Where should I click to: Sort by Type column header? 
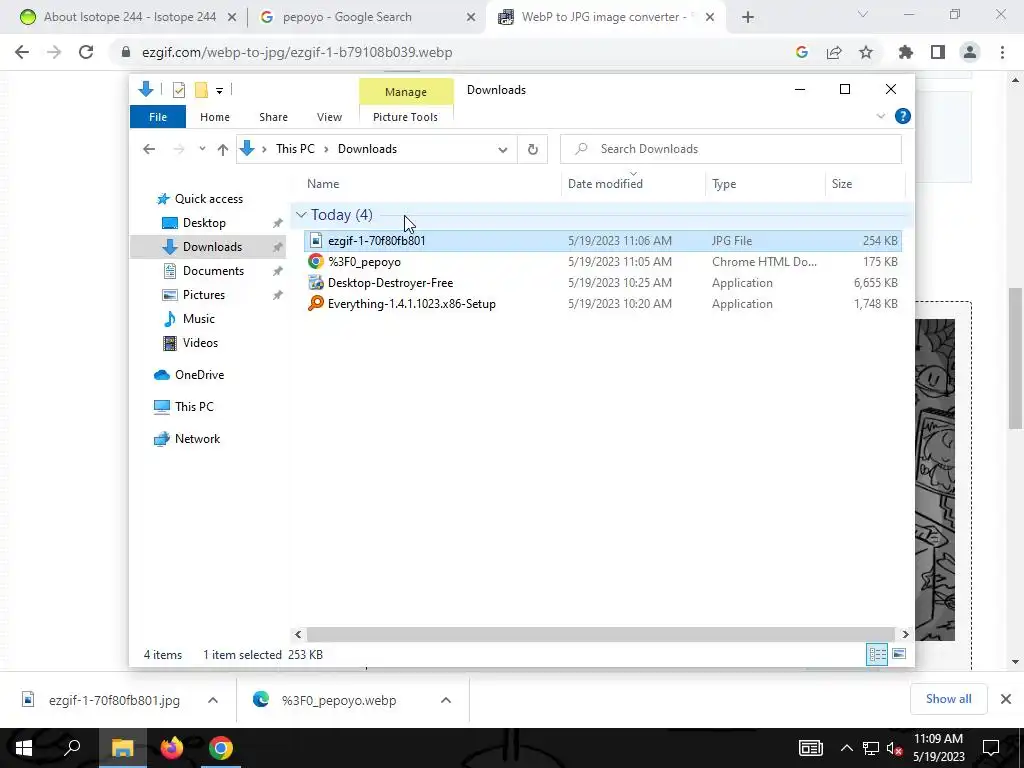tap(724, 184)
